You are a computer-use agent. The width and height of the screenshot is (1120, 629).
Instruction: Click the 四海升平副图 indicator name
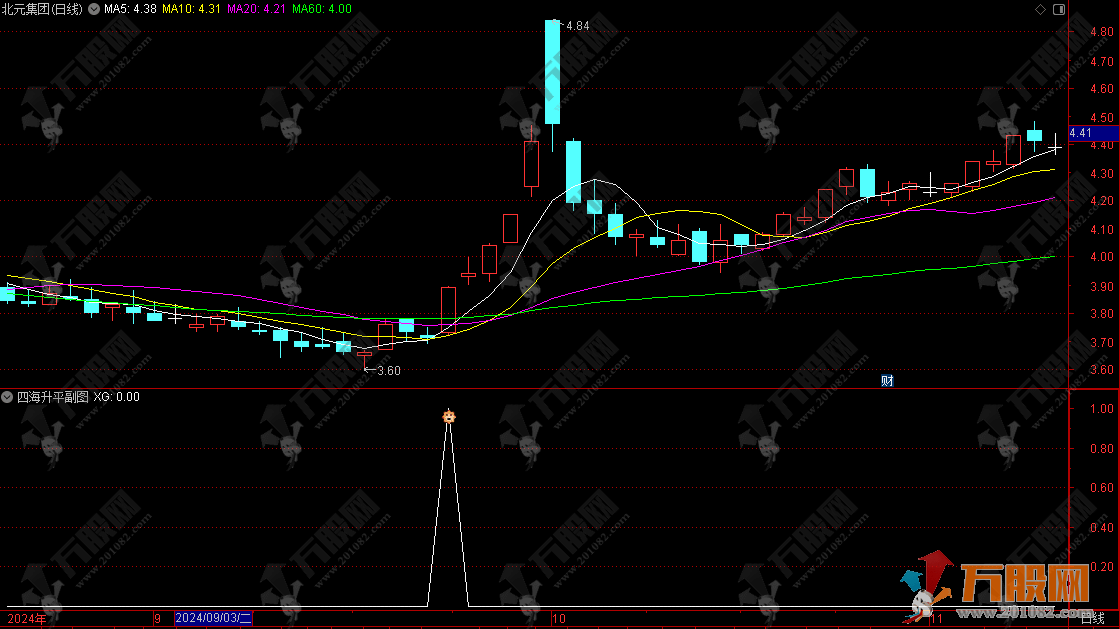click(x=53, y=397)
